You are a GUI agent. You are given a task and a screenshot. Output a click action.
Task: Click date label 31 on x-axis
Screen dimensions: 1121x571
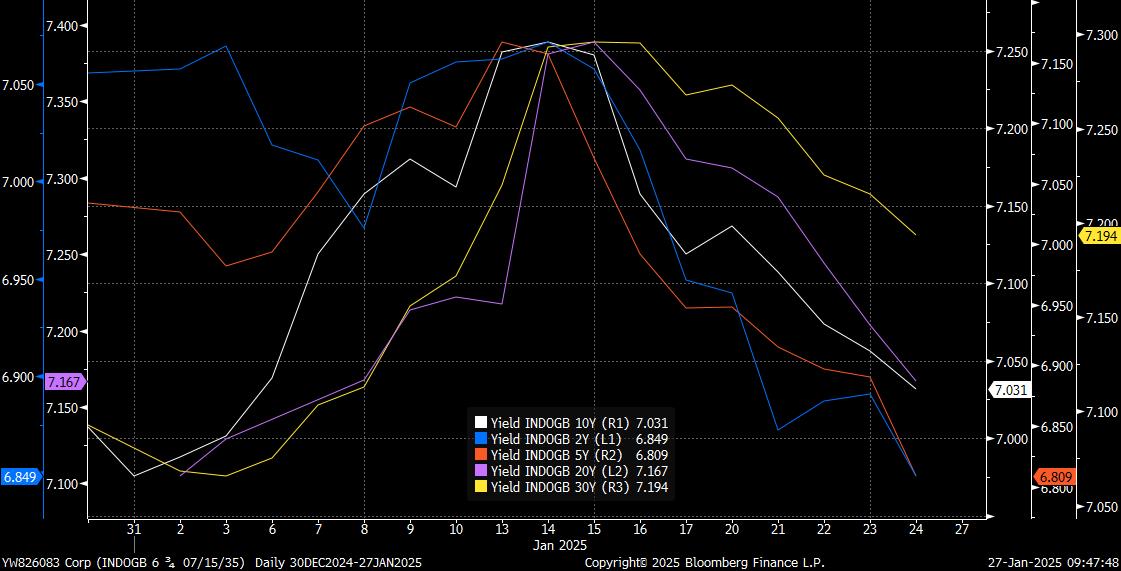pyautogui.click(x=134, y=530)
